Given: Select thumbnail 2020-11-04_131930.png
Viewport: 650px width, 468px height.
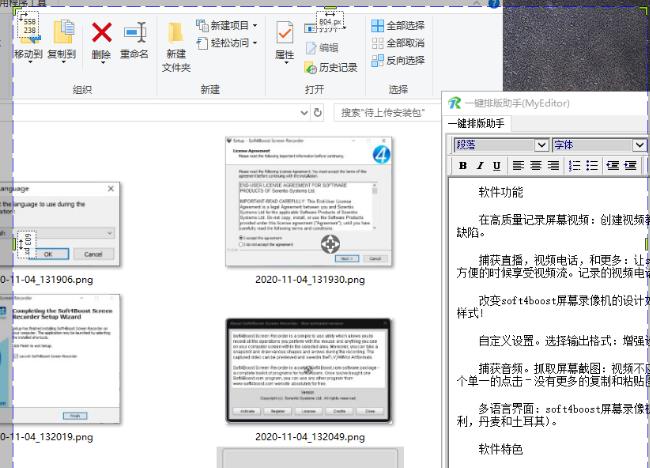Looking at the screenshot, I should [309, 201].
